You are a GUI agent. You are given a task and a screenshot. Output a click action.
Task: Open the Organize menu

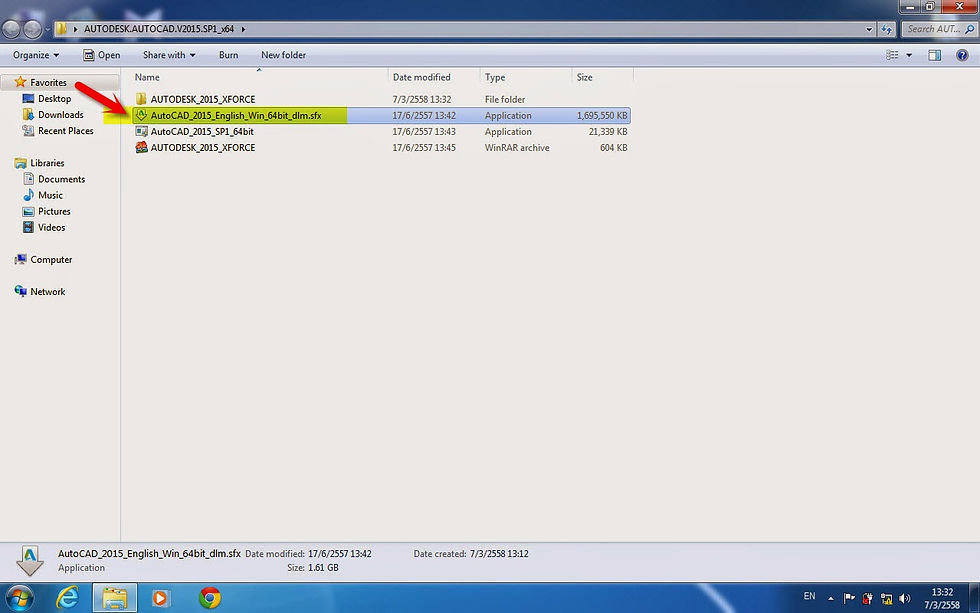pos(36,55)
